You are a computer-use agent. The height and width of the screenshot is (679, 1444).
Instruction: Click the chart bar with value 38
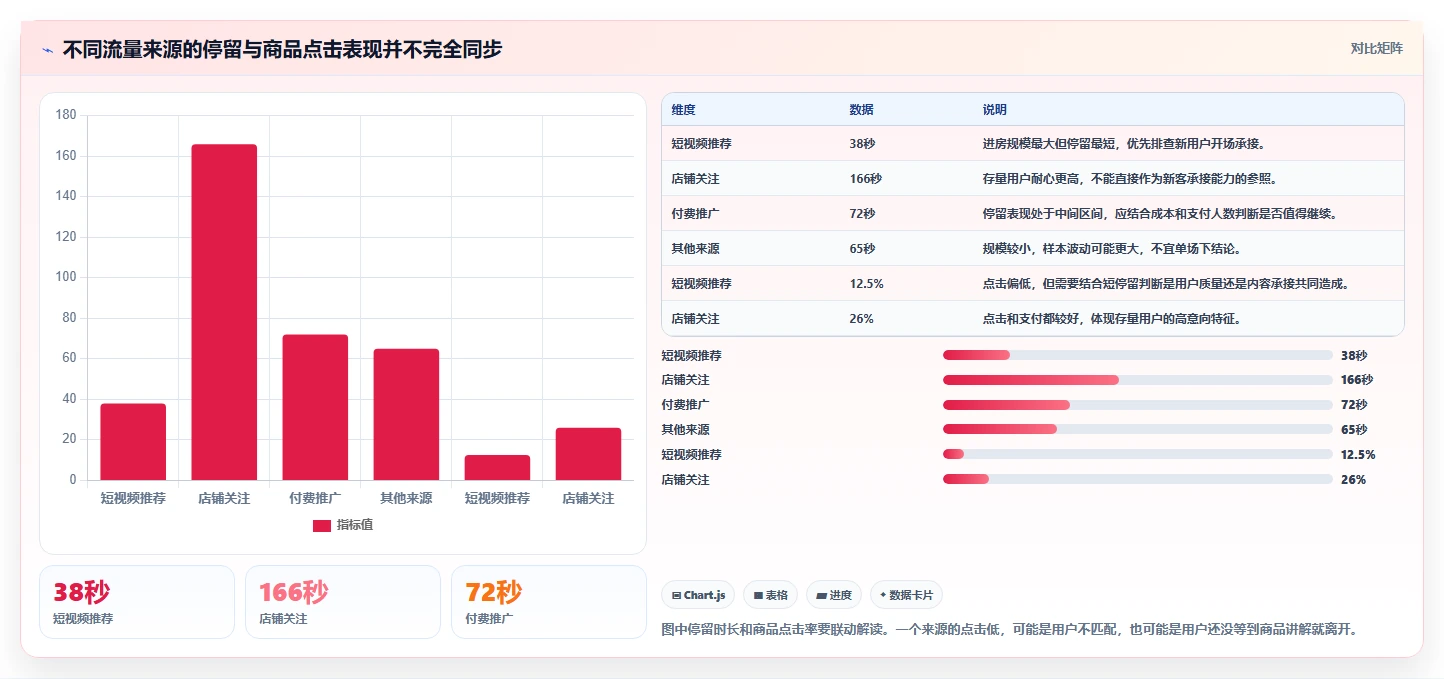(x=133, y=441)
